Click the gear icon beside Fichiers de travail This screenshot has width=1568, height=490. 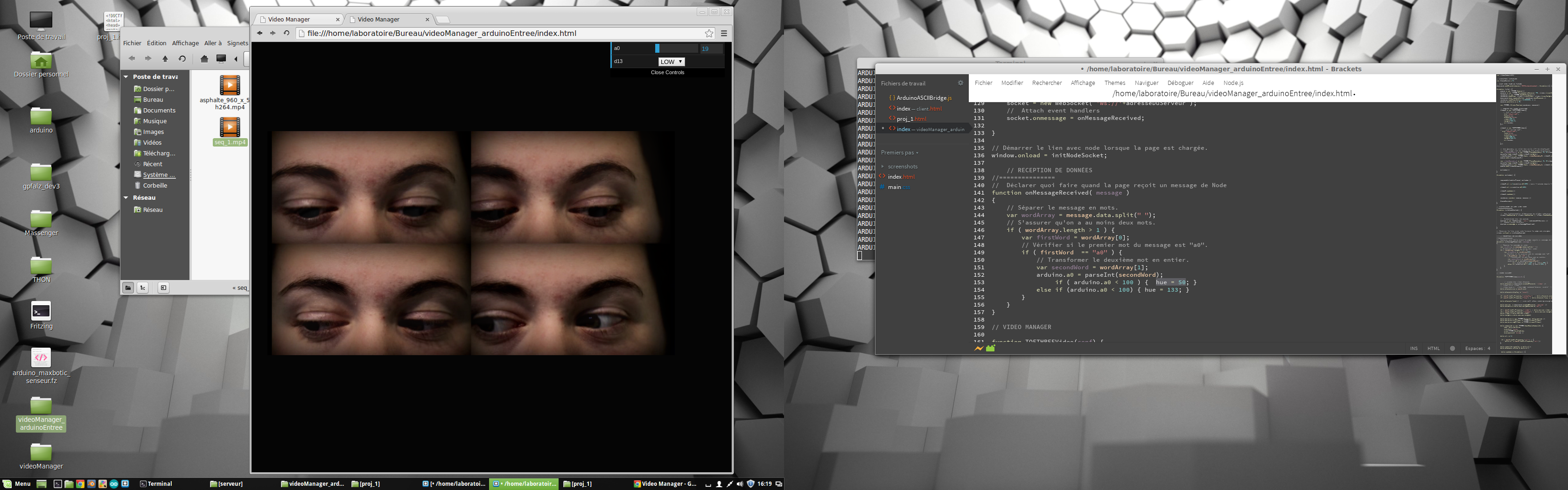960,83
